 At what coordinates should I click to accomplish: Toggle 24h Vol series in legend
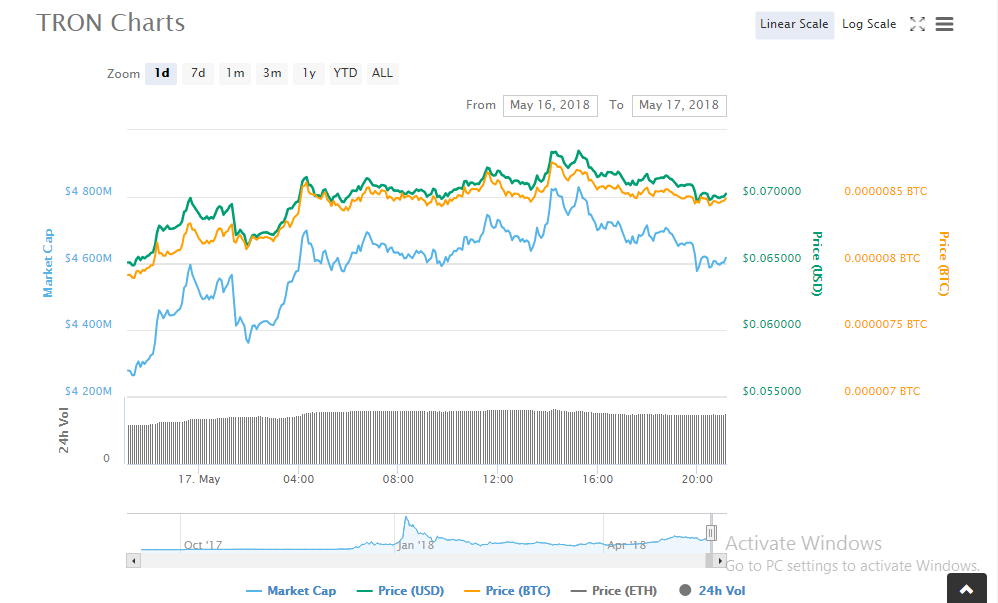712,591
